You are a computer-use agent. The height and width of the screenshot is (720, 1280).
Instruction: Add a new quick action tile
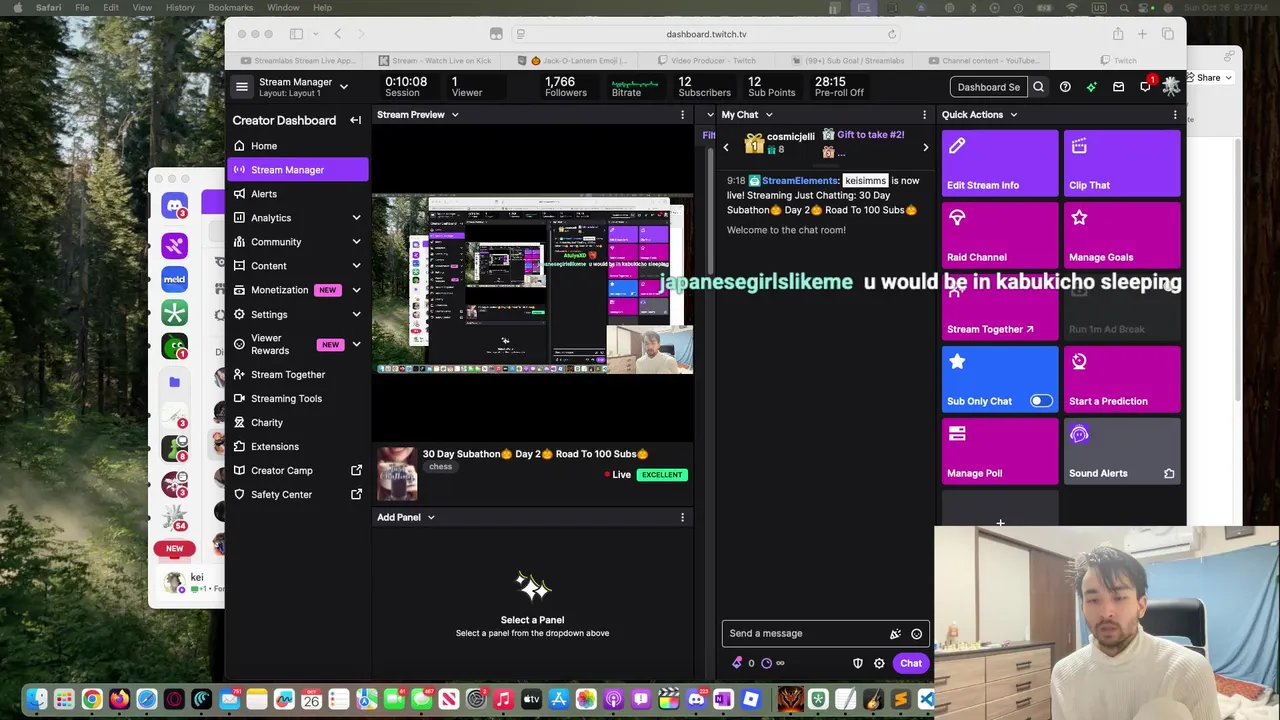pos(1000,523)
